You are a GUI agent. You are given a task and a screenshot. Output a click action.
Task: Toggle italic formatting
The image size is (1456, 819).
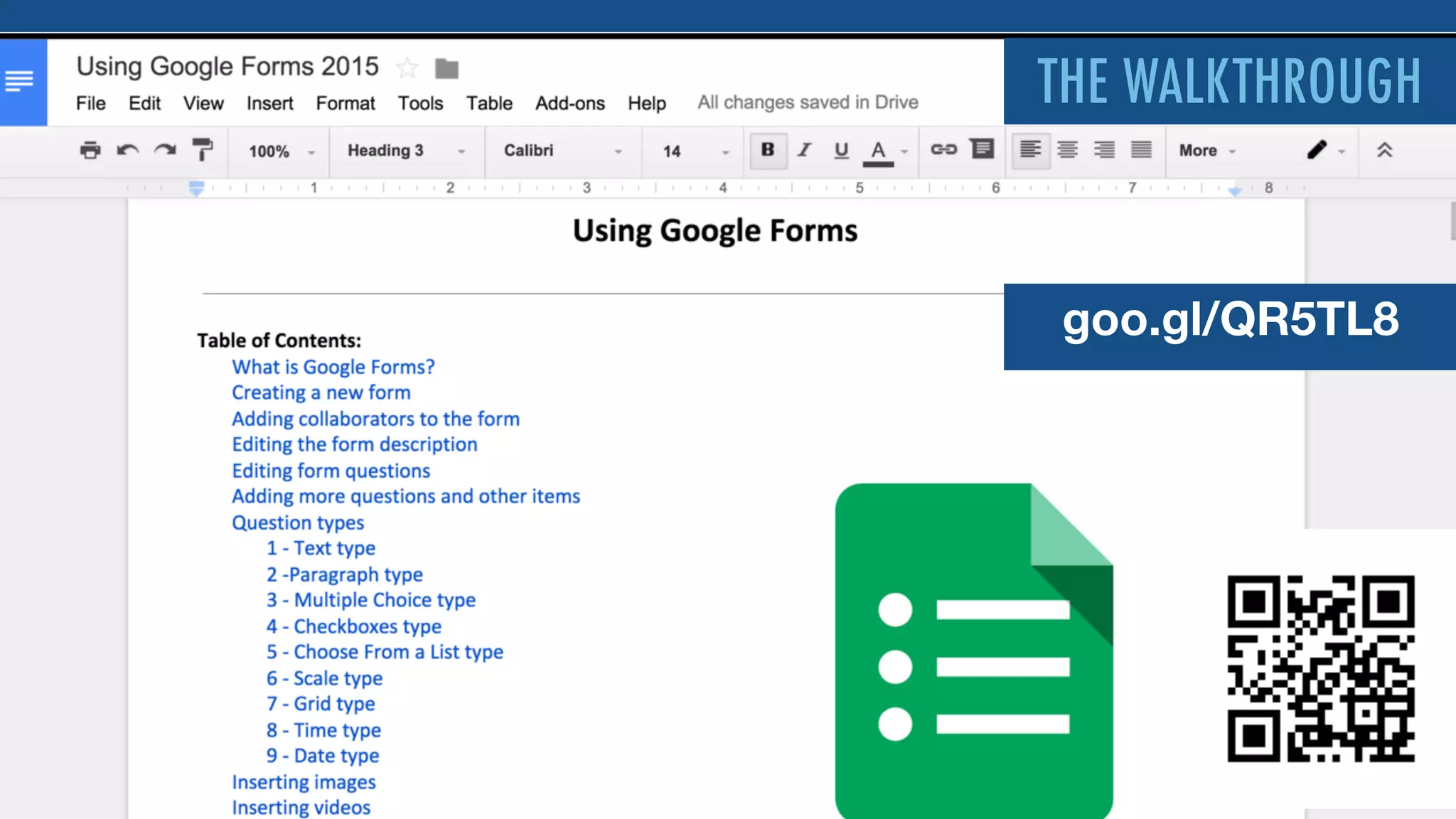tap(804, 150)
